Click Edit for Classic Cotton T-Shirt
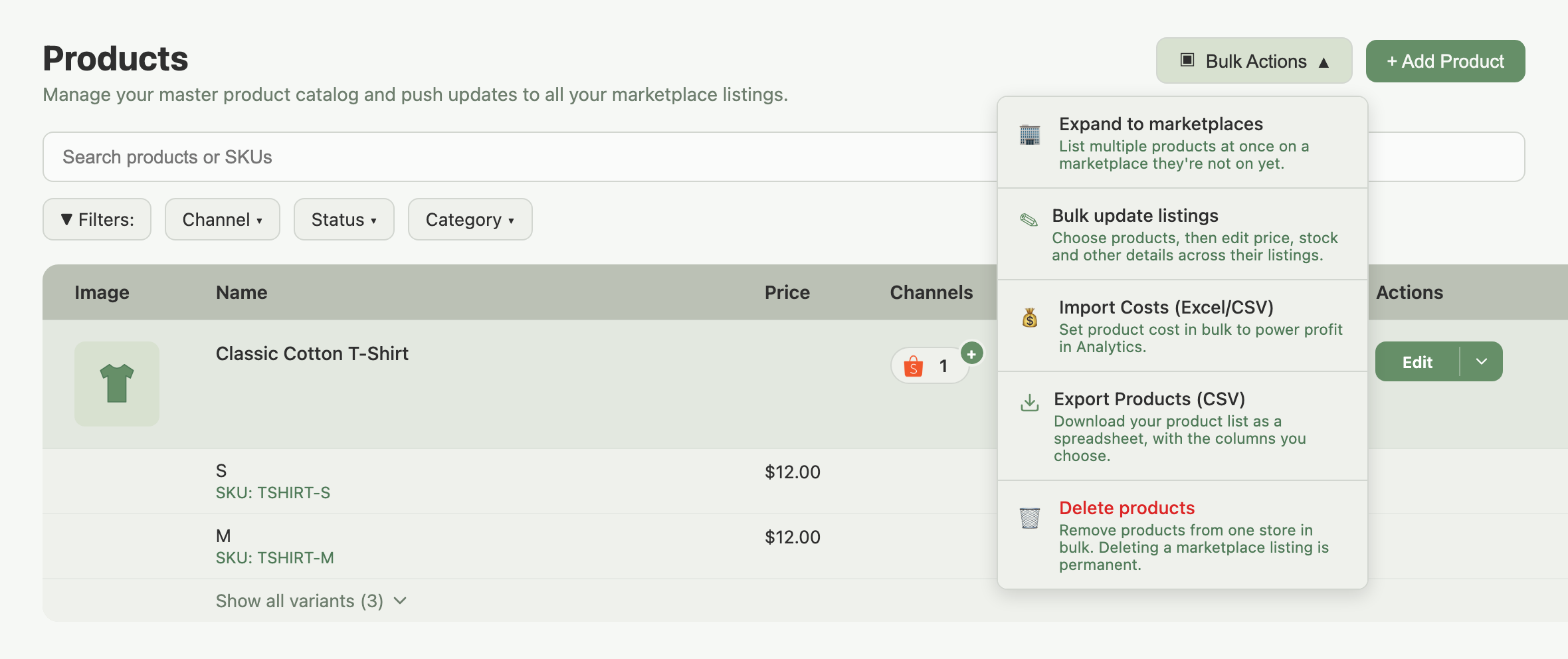Screen dimensions: 1568x659 [x=1417, y=361]
